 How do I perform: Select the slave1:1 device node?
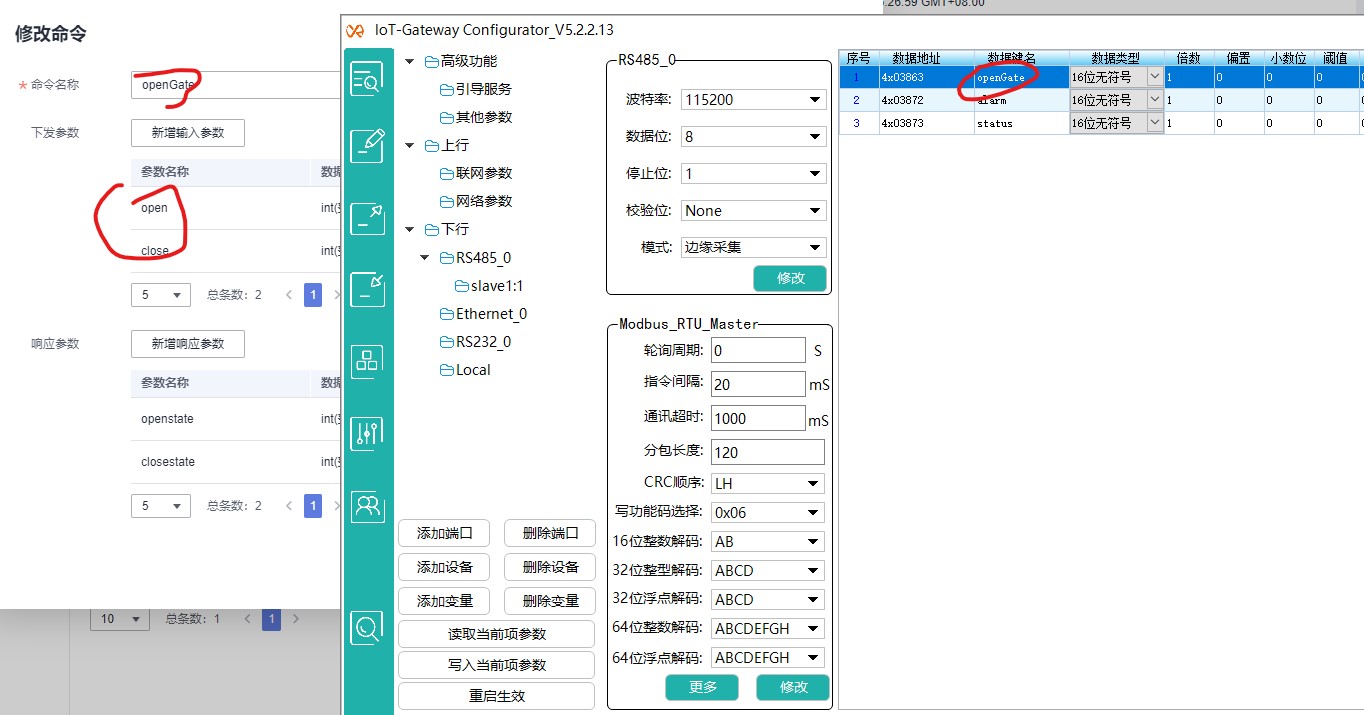[489, 286]
